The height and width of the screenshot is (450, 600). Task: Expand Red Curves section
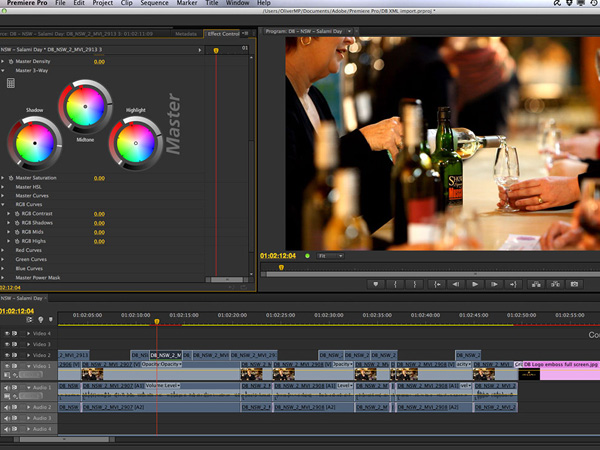[3, 250]
